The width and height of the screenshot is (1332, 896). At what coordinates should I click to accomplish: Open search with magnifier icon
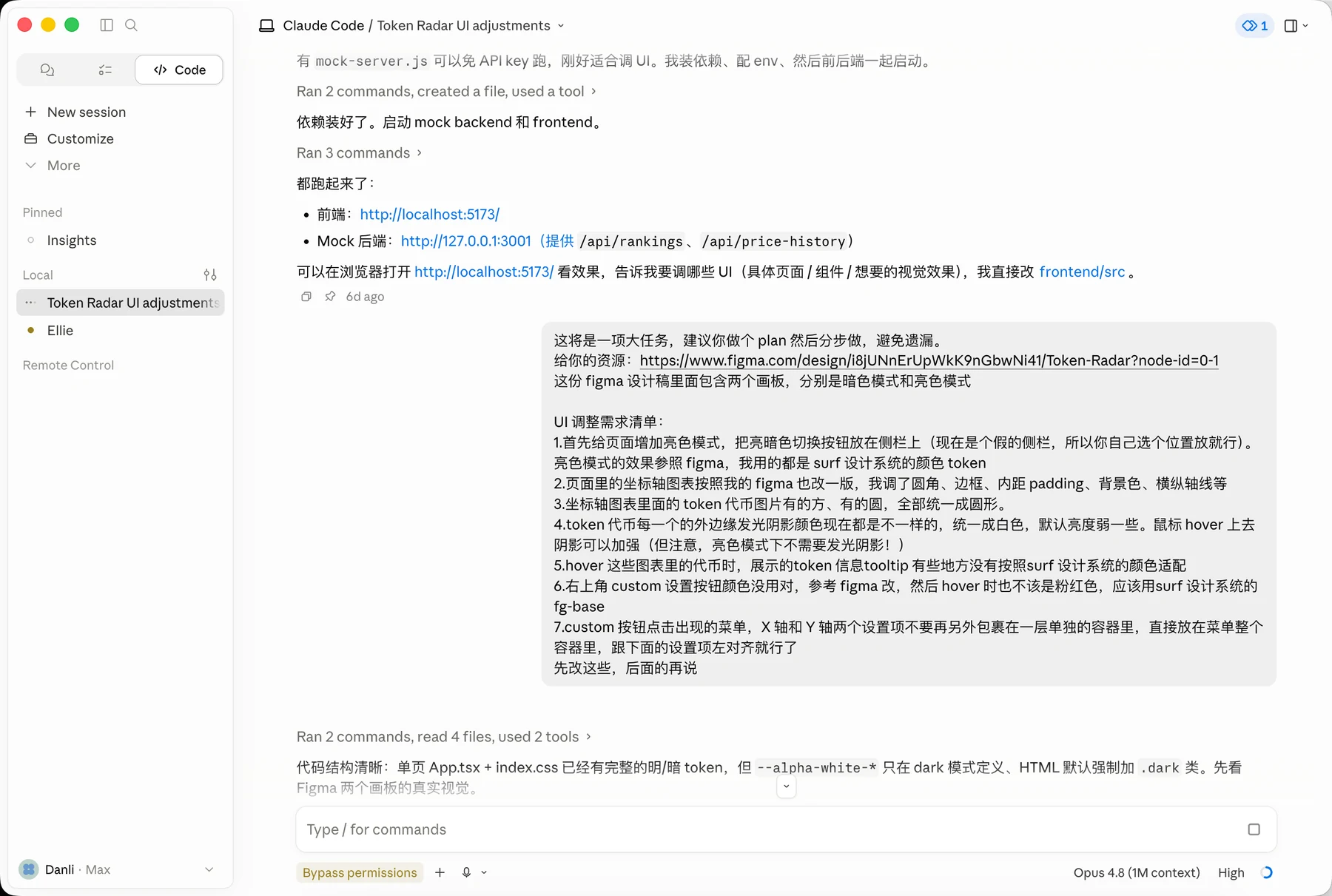[131, 25]
